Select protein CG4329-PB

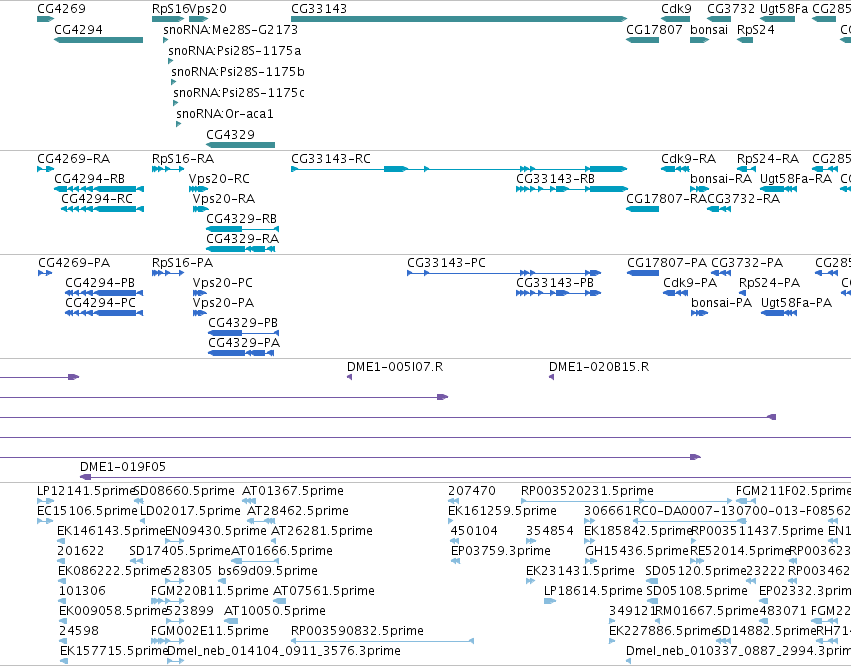244,333
